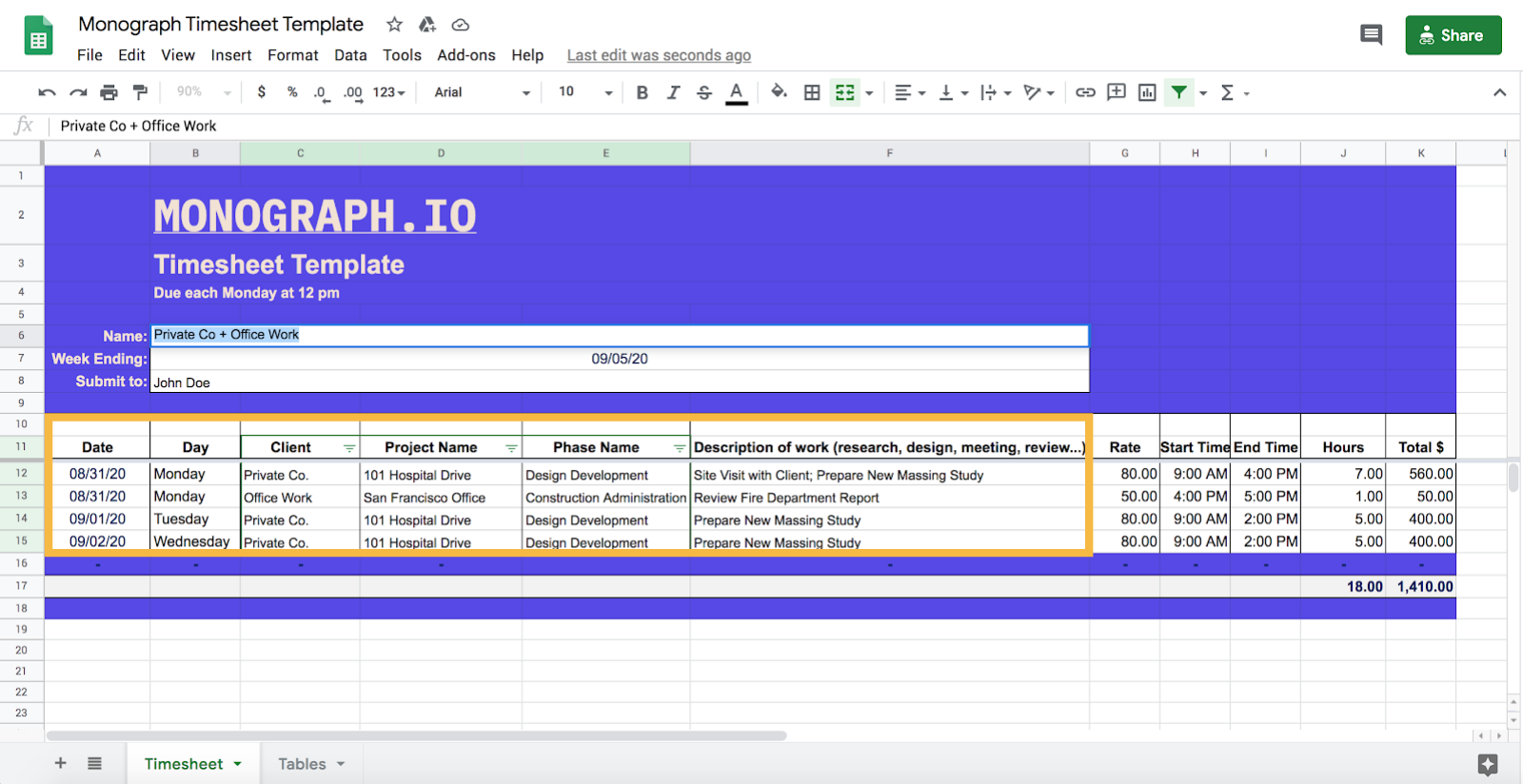
Task: Rename the Monograph Timesheet Template title
Action: coord(221,24)
